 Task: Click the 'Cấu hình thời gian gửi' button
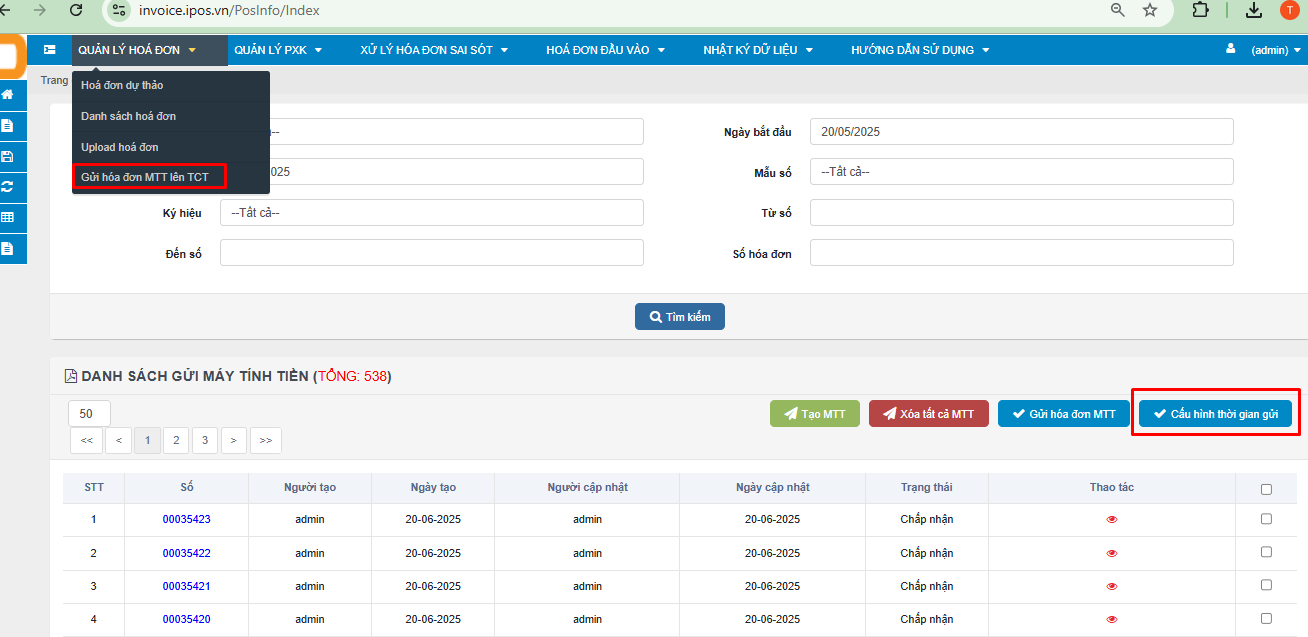[x=1215, y=414]
